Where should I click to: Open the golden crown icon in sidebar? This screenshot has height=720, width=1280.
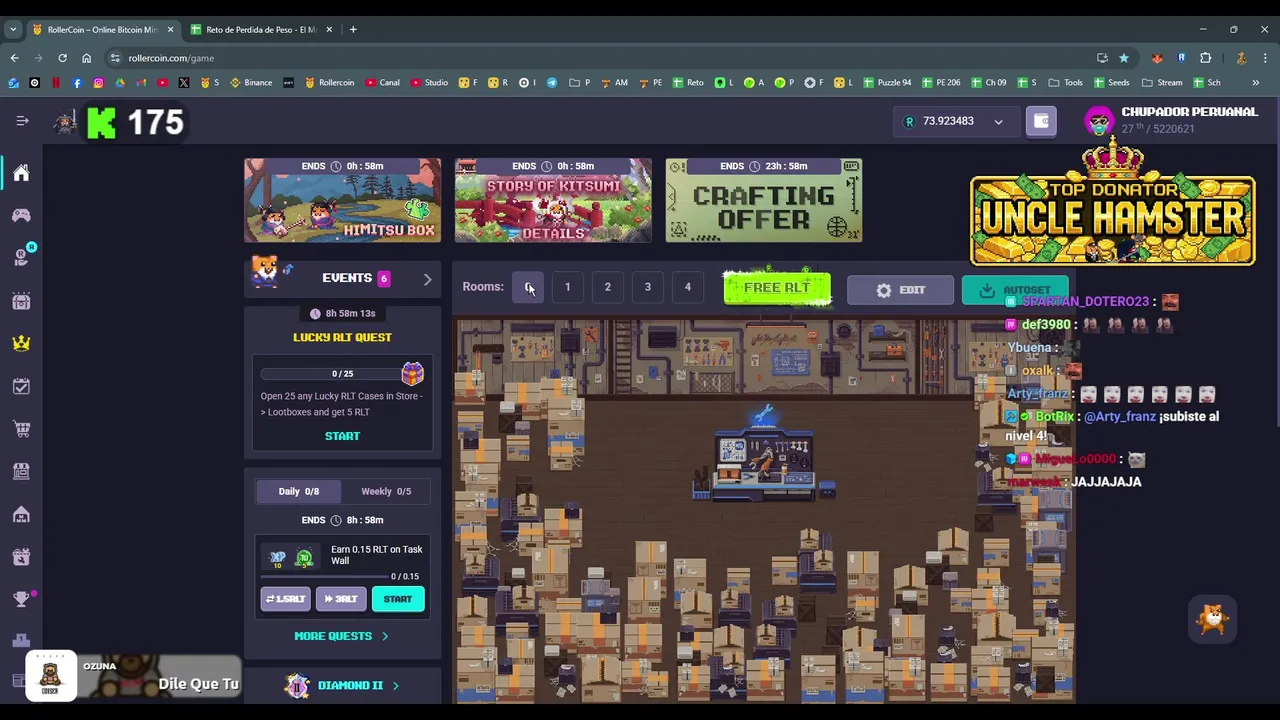(21, 343)
